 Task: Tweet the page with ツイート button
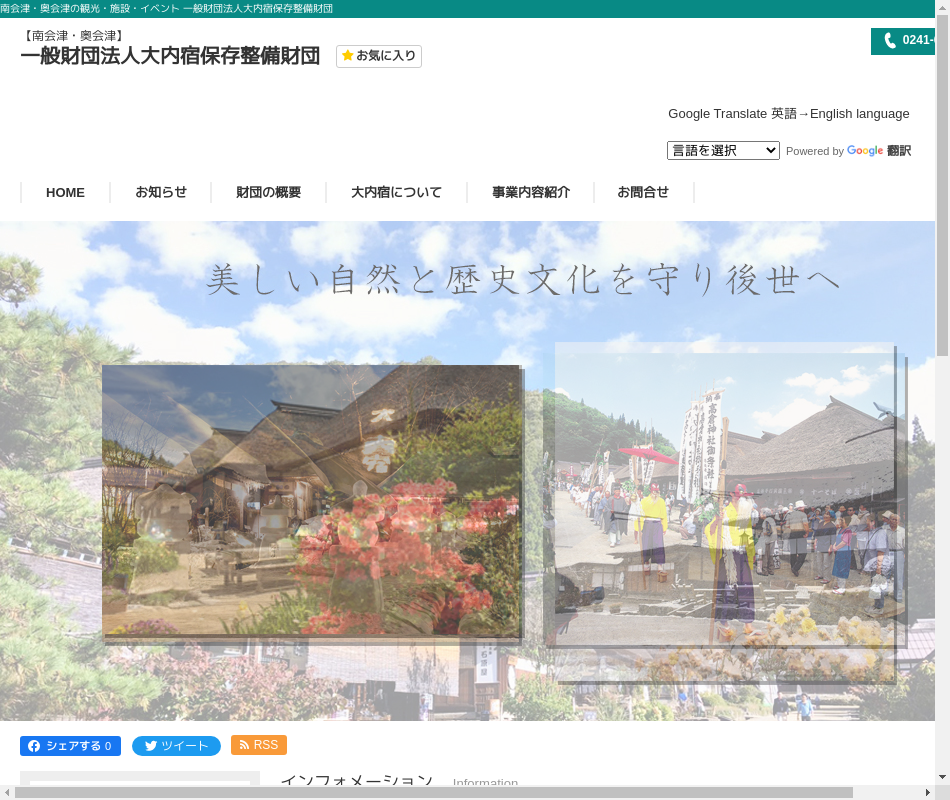(x=176, y=746)
